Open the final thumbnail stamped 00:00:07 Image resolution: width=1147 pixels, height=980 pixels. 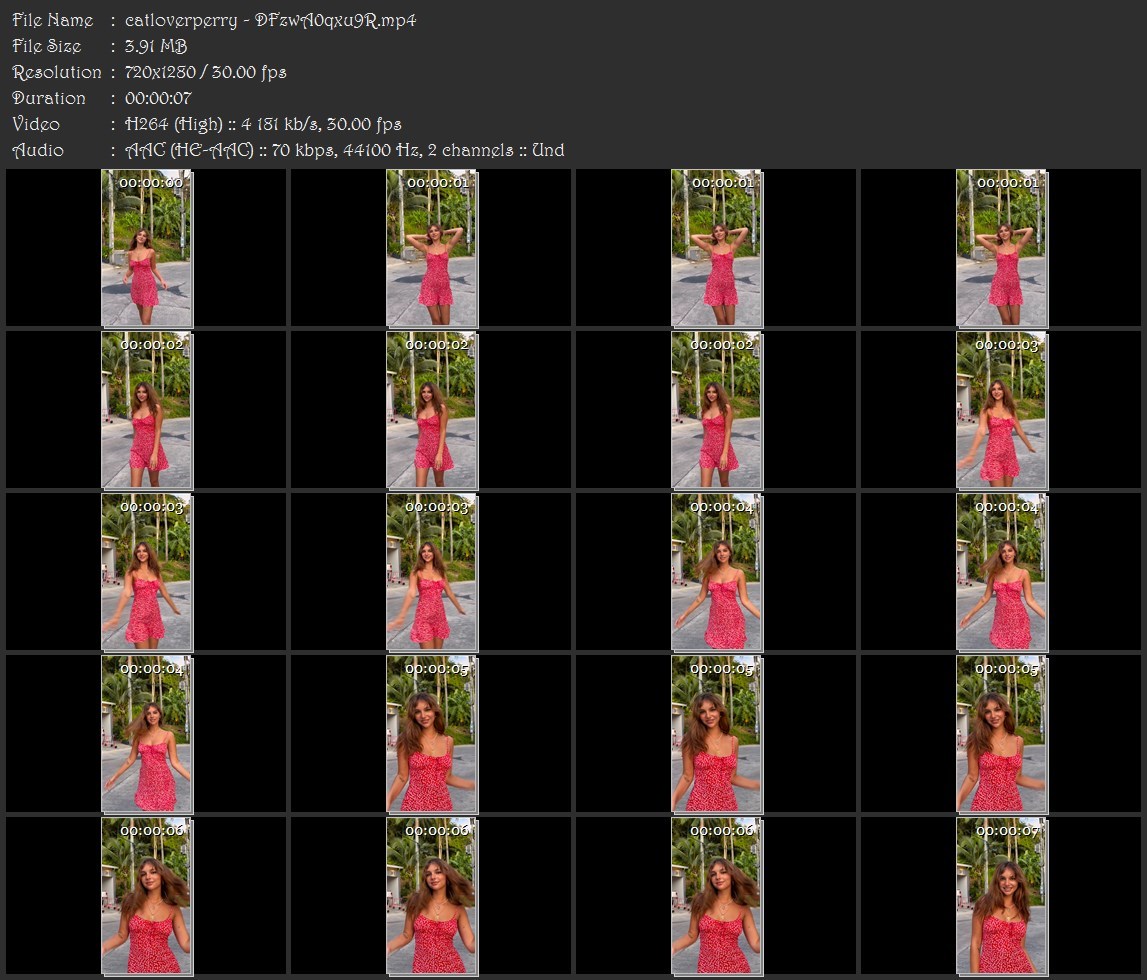point(1002,897)
